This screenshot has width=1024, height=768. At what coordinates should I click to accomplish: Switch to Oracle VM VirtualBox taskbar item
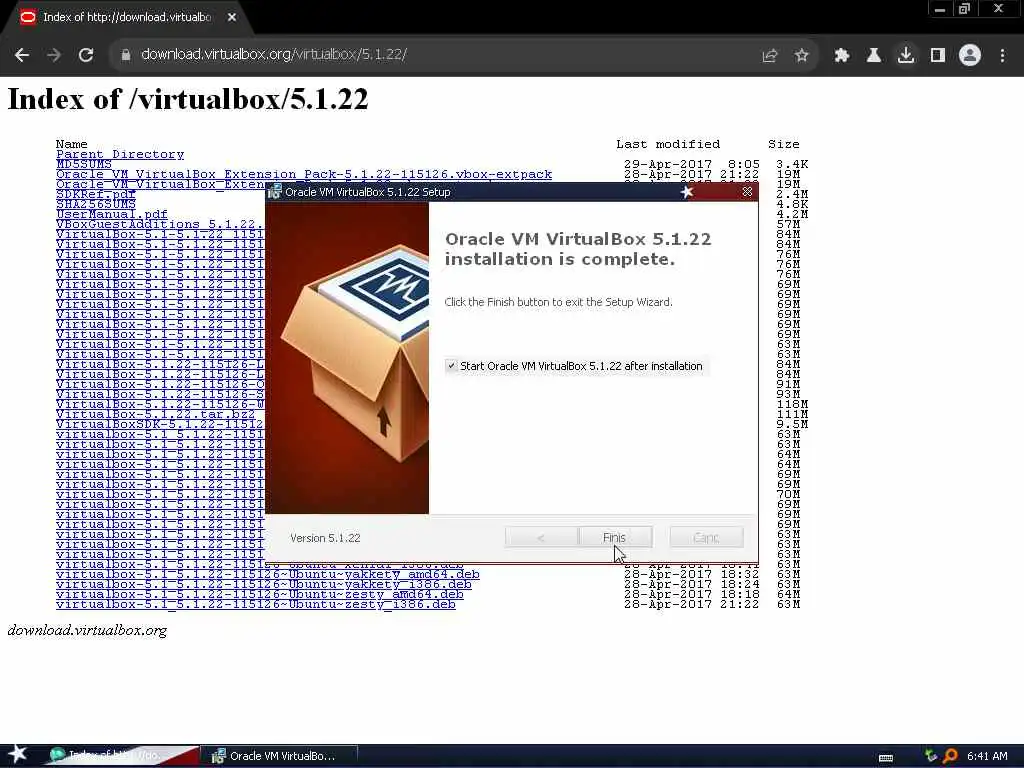point(279,756)
